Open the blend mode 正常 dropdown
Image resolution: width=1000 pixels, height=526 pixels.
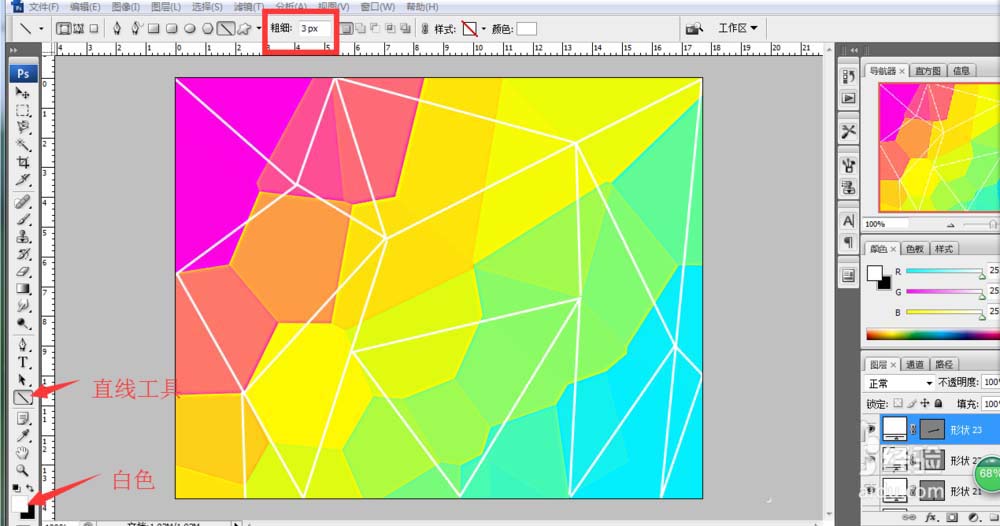[x=899, y=383]
